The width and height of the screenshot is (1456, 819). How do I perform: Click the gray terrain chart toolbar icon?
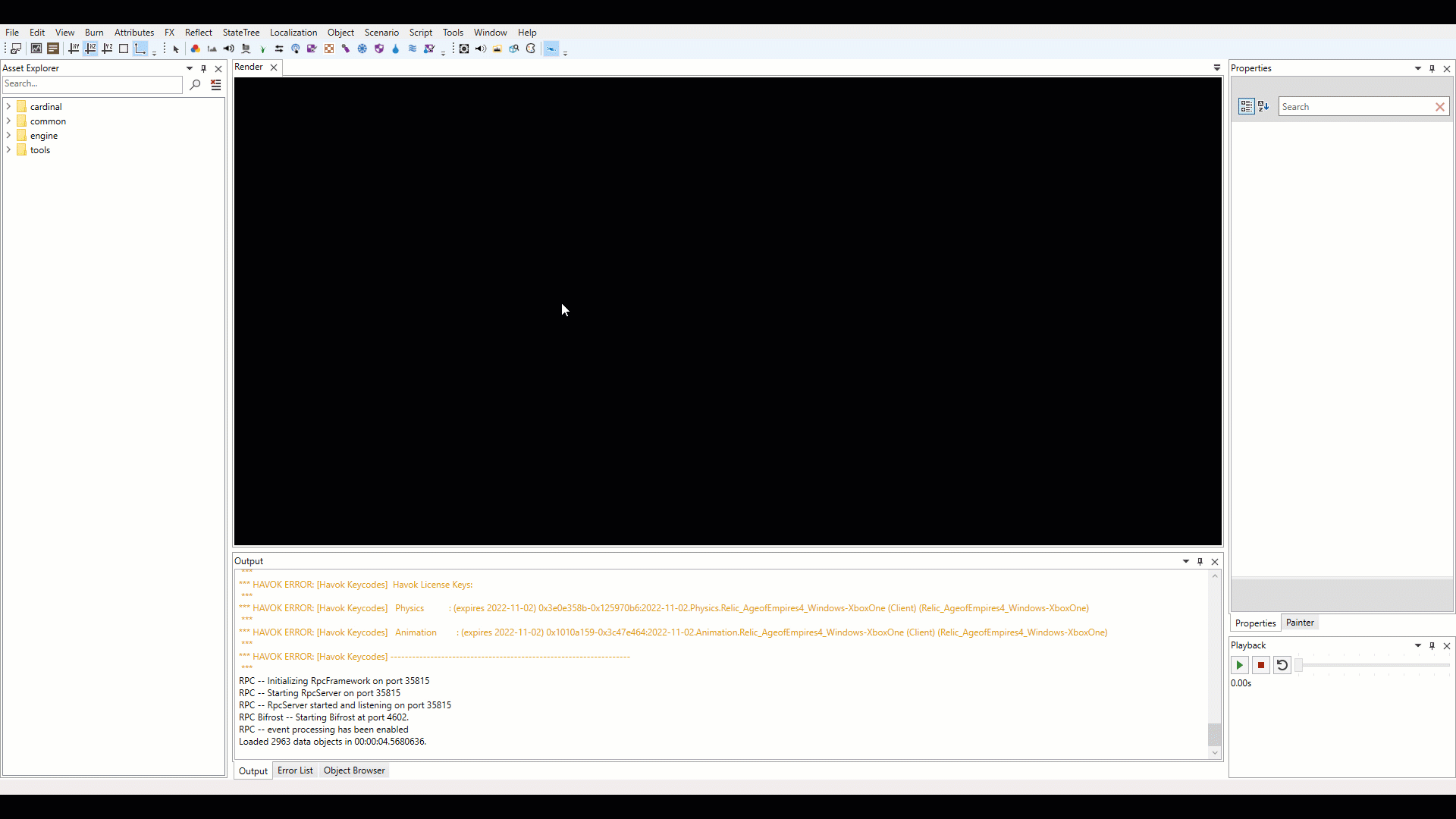212,49
